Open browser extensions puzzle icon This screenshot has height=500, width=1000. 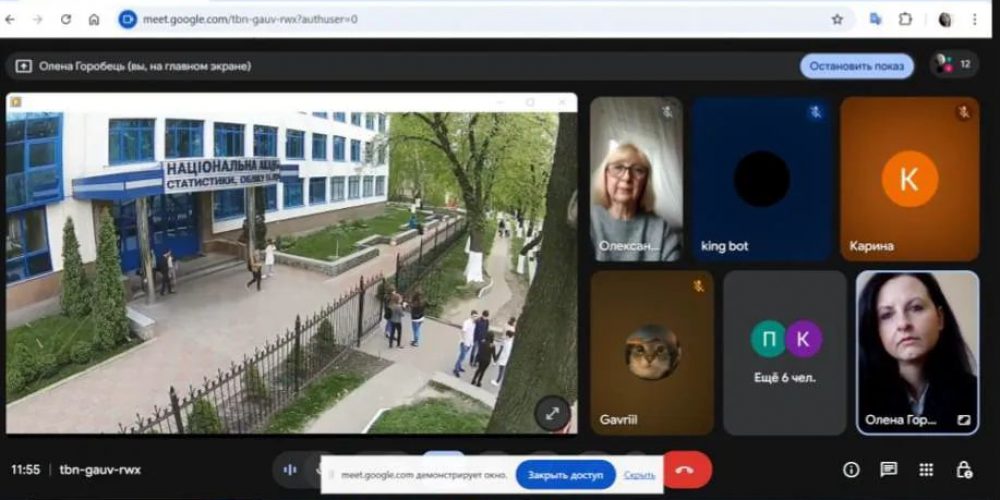(x=905, y=19)
